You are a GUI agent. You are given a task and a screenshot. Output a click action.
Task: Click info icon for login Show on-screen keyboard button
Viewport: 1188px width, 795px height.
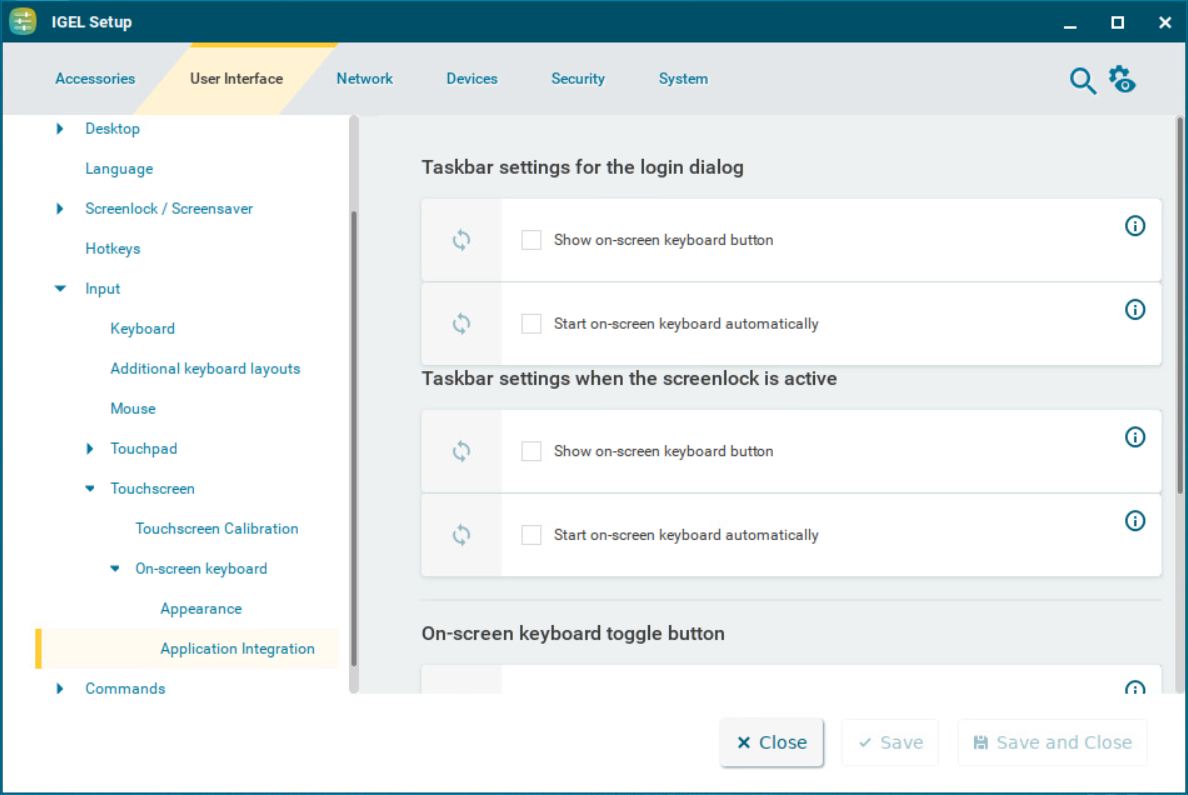point(1135,226)
